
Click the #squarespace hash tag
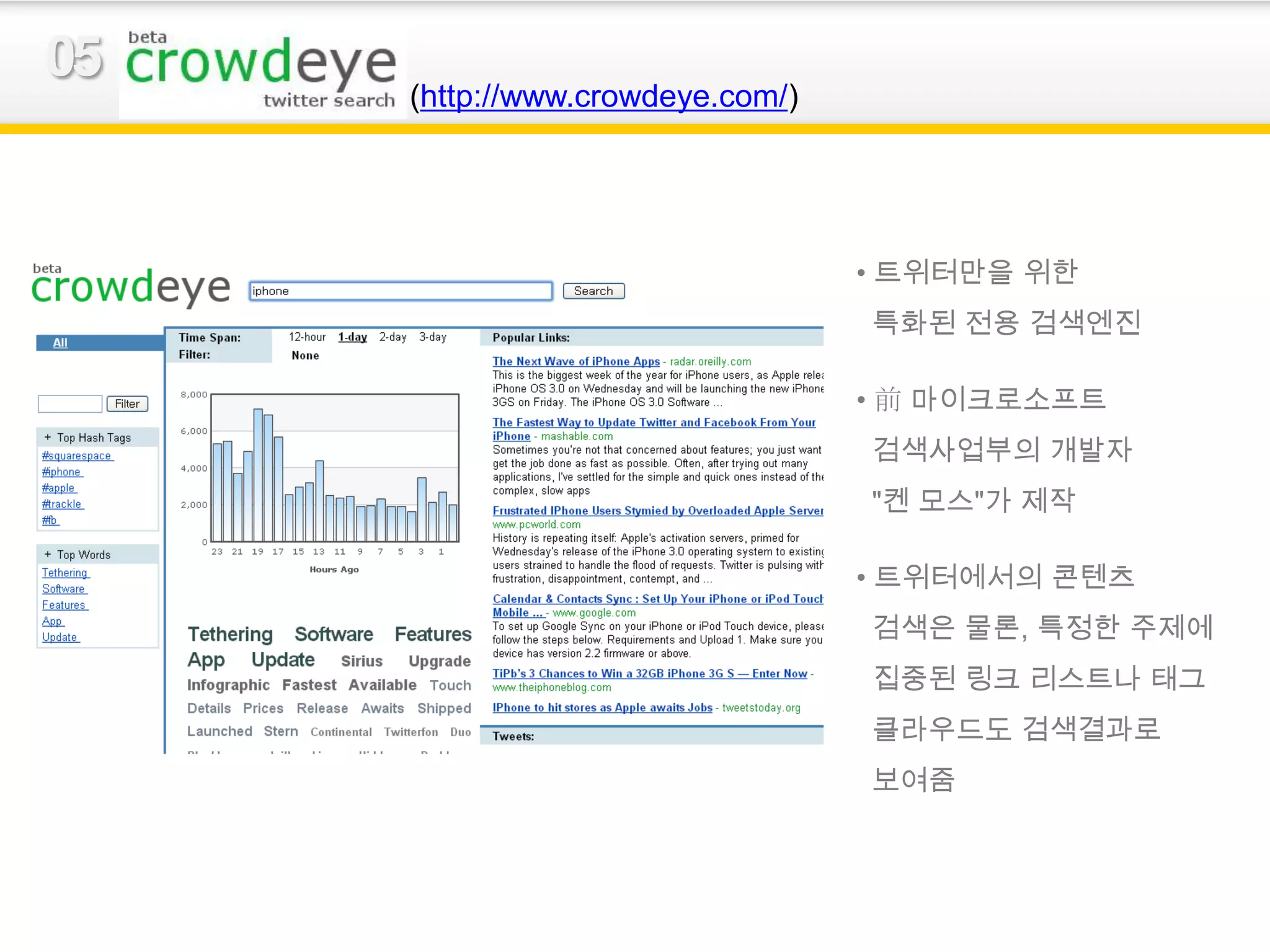pyautogui.click(x=77, y=456)
